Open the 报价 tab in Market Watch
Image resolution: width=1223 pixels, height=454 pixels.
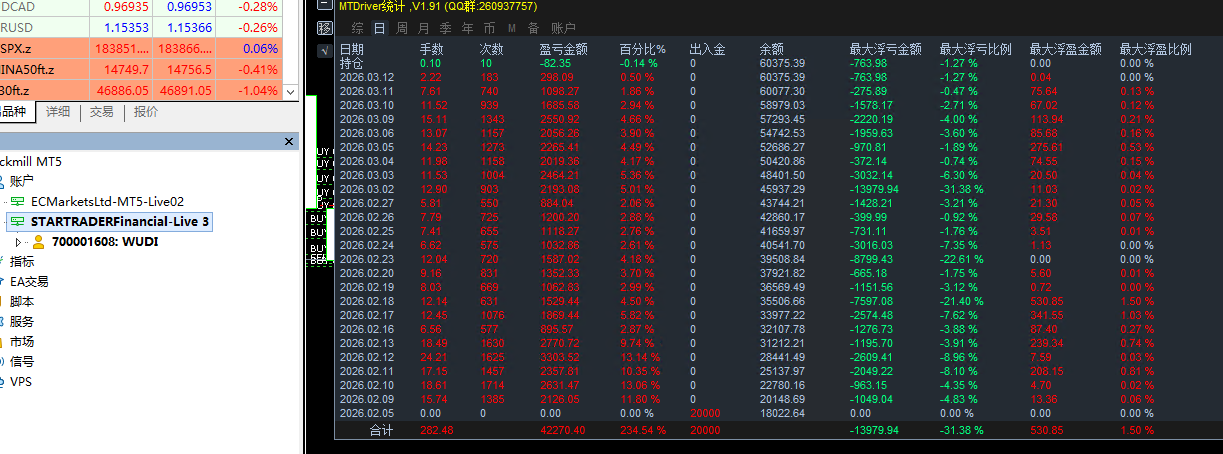point(146,112)
